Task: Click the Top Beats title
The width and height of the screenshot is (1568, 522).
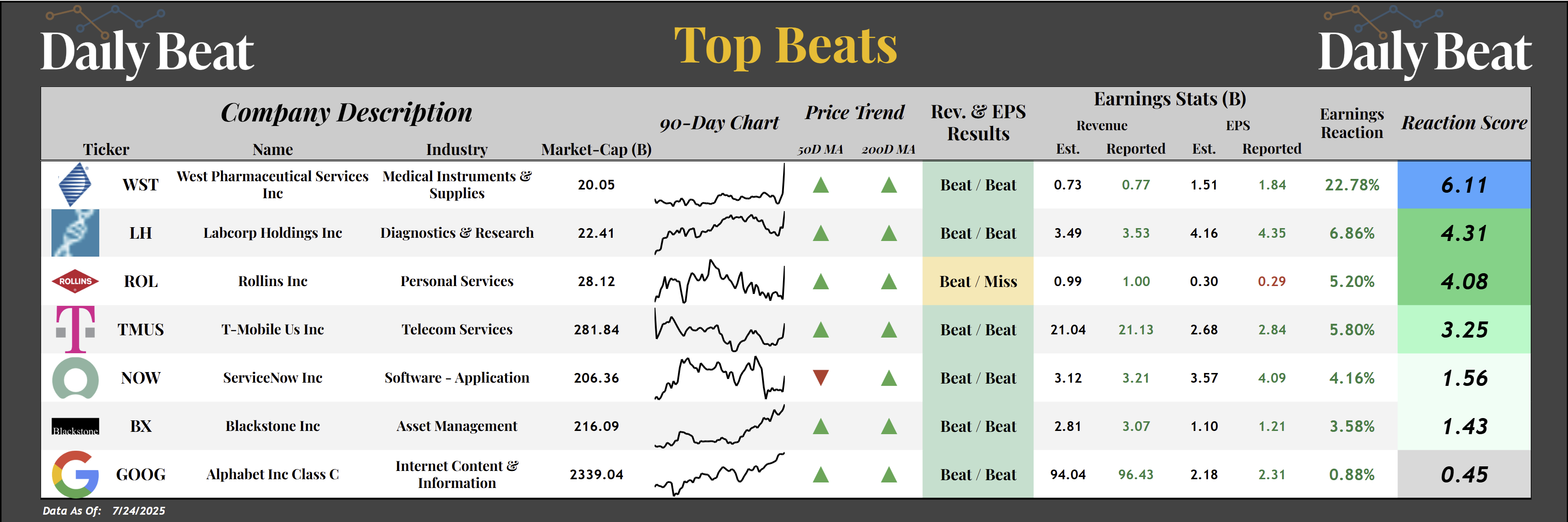Action: 785,46
